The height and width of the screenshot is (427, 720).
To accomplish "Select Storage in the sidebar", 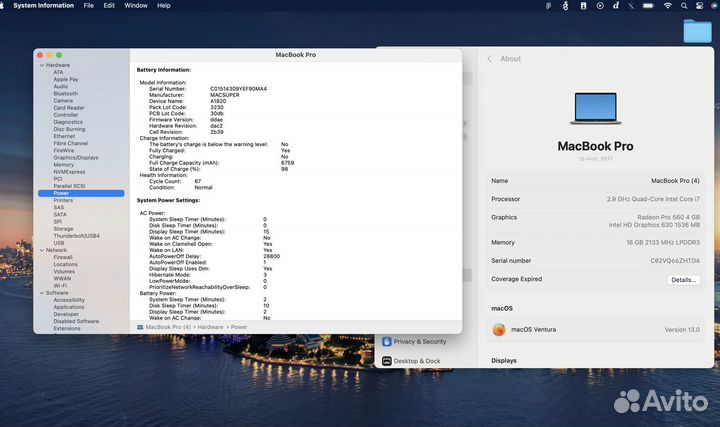I will (x=63, y=229).
